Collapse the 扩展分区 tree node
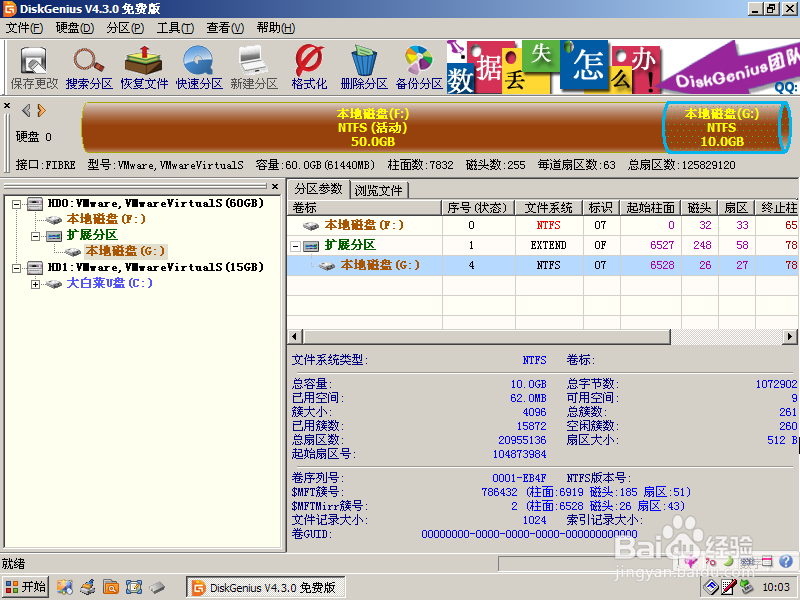This screenshot has height=600, width=800. 34,236
